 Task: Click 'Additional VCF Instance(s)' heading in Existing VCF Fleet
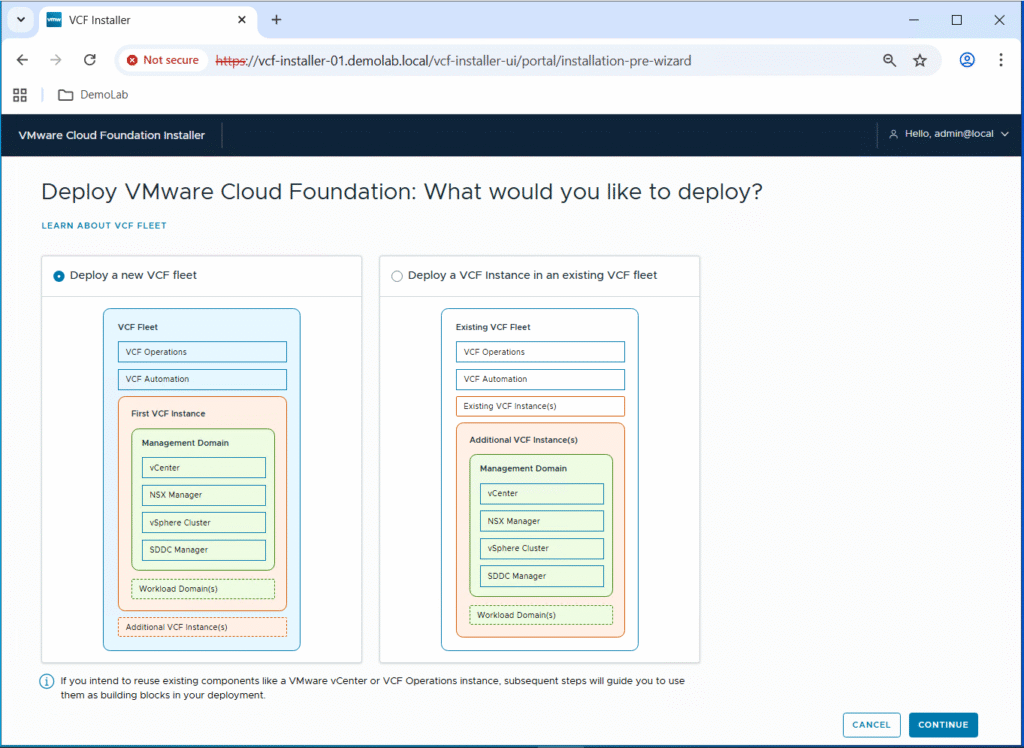(x=523, y=440)
